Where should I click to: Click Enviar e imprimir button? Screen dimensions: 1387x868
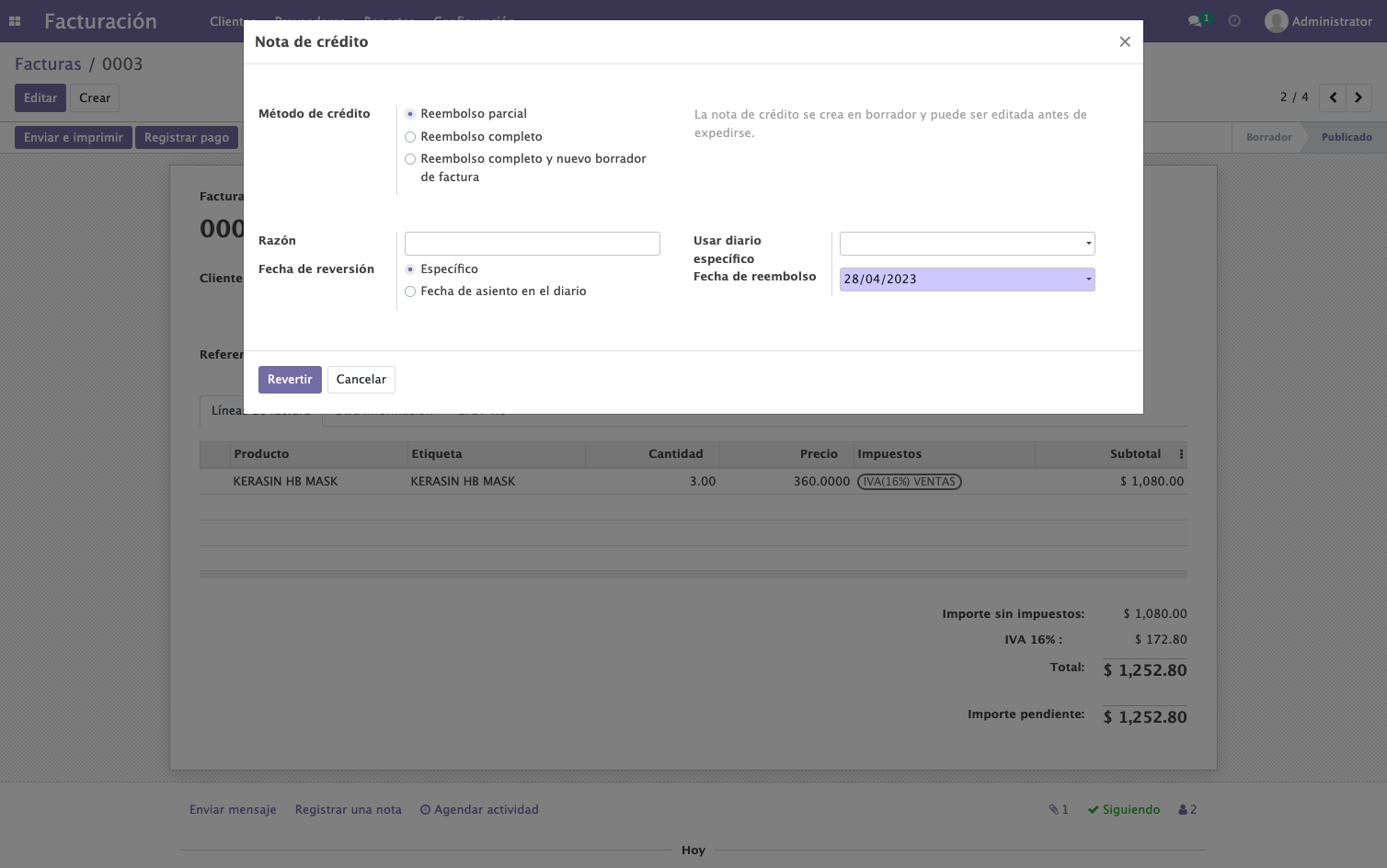pos(74,138)
